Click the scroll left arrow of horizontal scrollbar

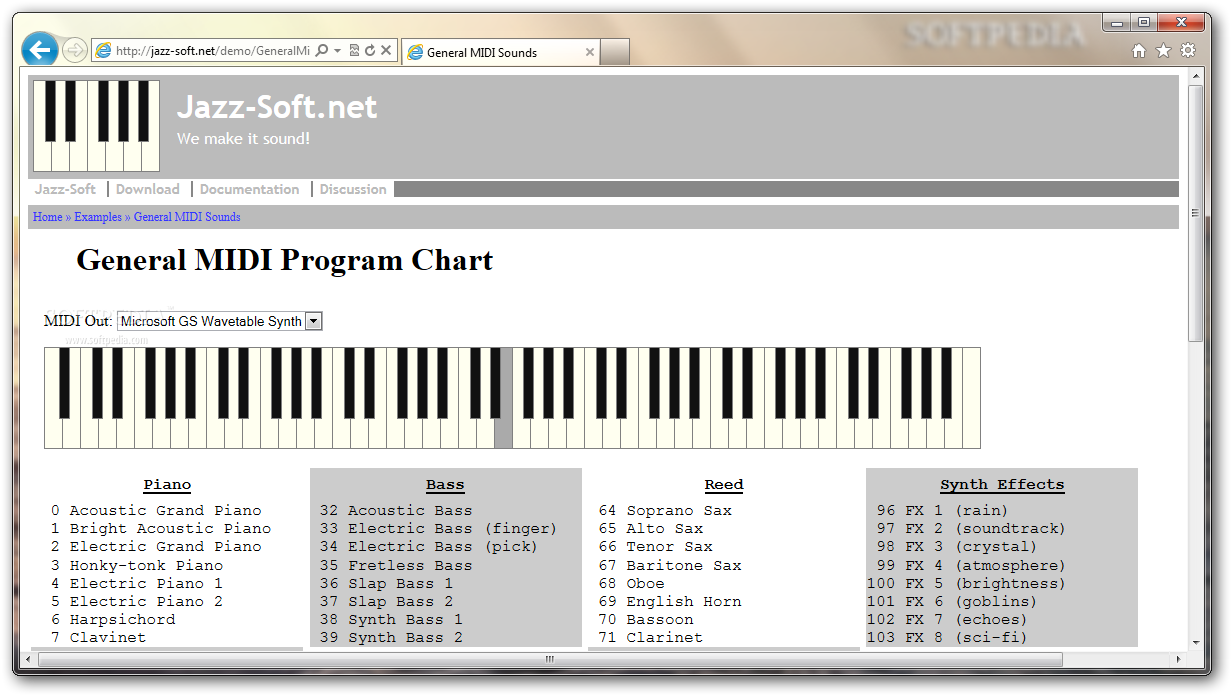(x=29, y=660)
